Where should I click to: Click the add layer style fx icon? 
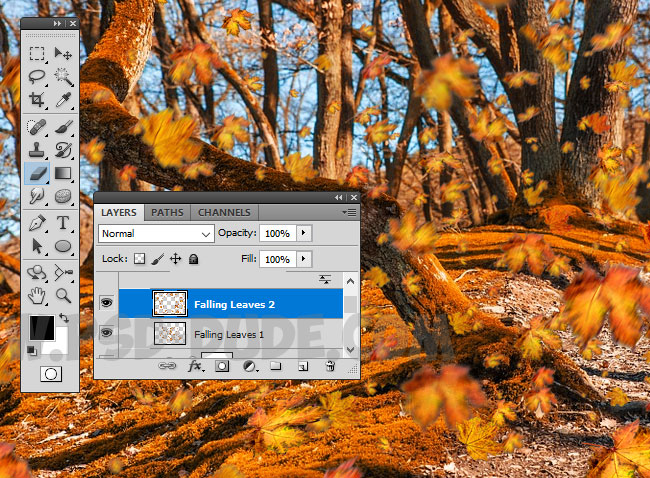197,367
